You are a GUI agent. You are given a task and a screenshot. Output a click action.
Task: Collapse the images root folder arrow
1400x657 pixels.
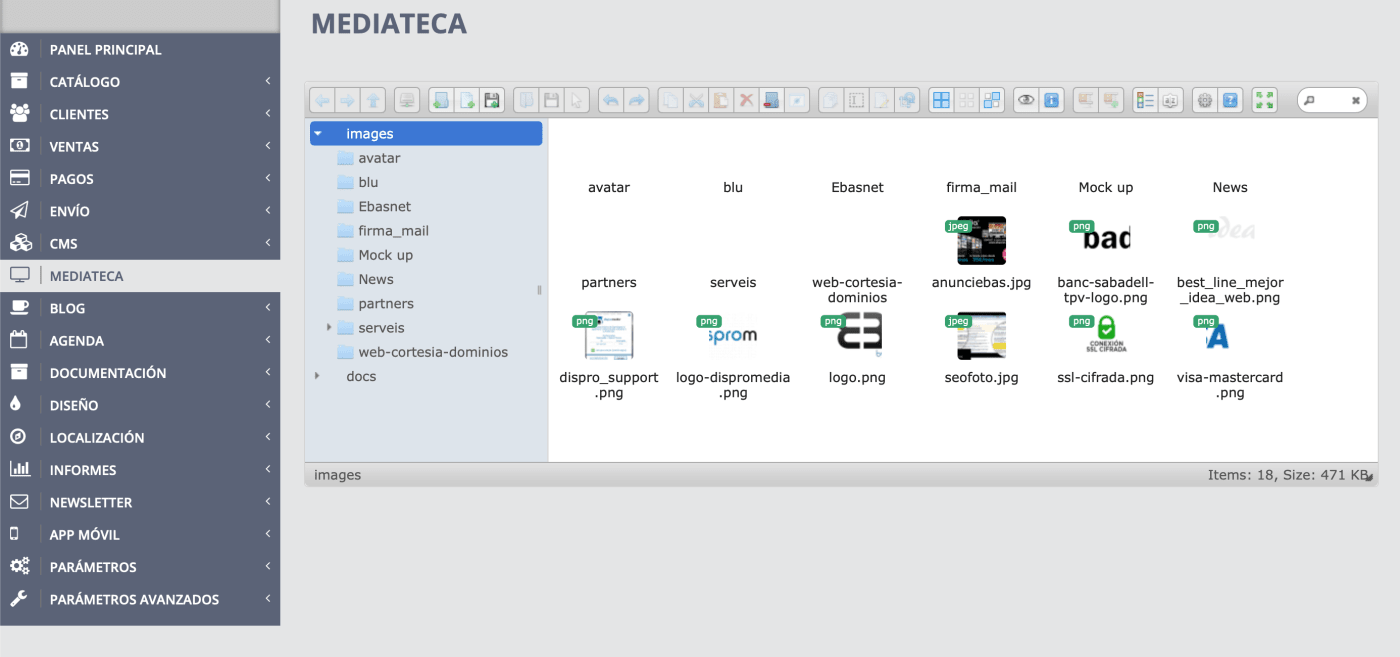(x=317, y=133)
